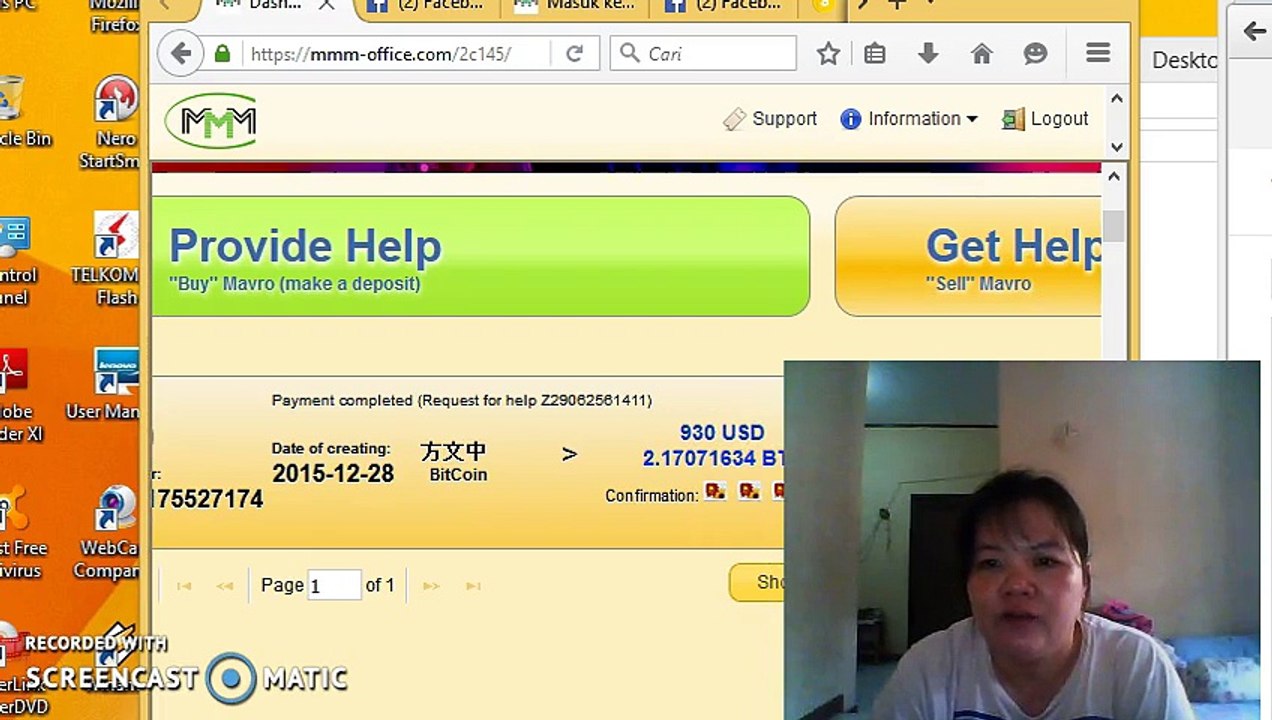Open Recycle Bin on the desktop

20,112
